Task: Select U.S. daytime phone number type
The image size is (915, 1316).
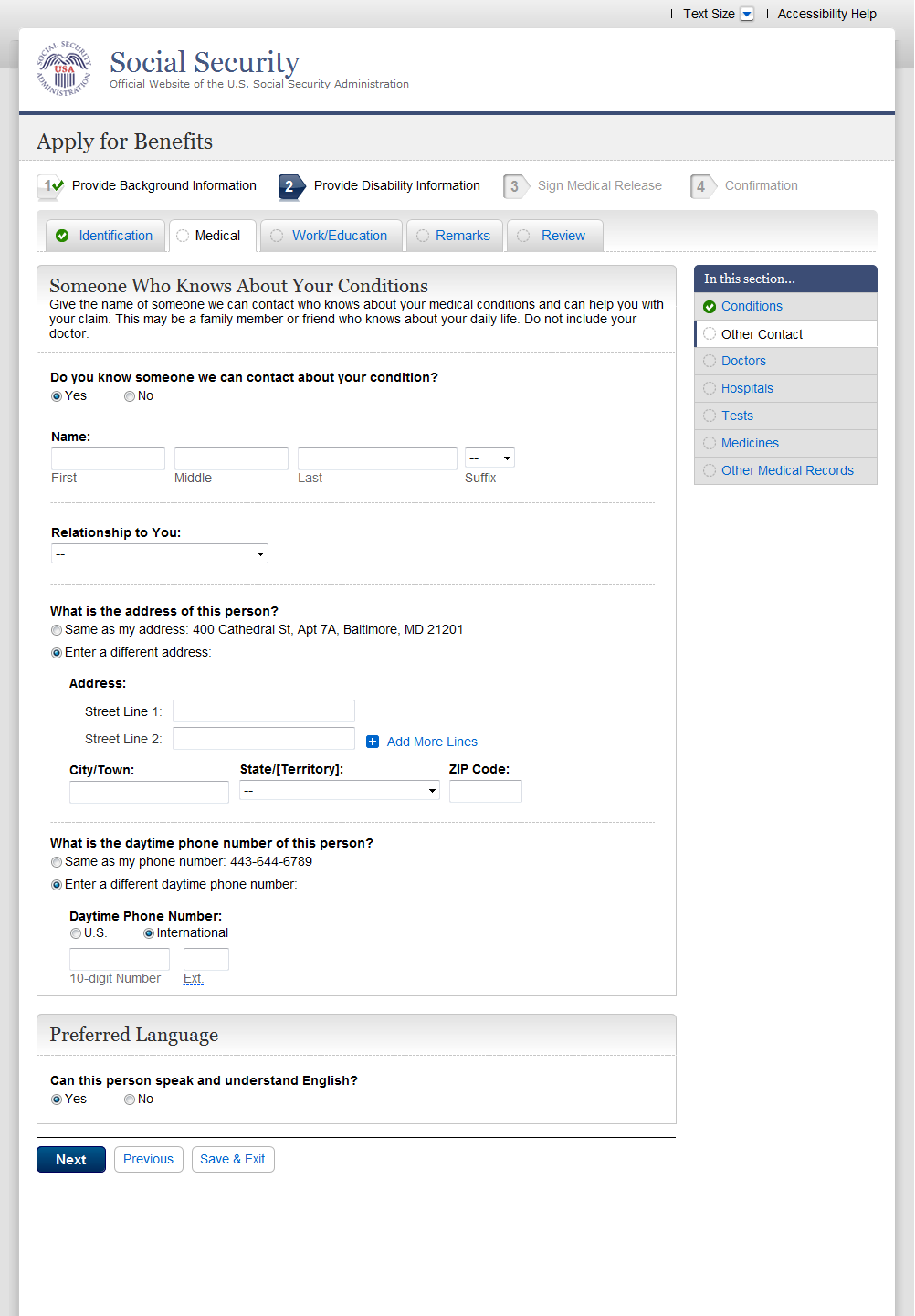Action: click(x=76, y=933)
